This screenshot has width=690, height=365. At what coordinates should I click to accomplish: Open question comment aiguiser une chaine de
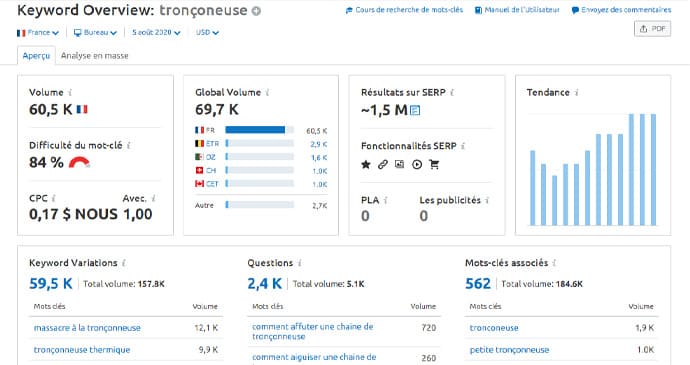click(x=314, y=357)
